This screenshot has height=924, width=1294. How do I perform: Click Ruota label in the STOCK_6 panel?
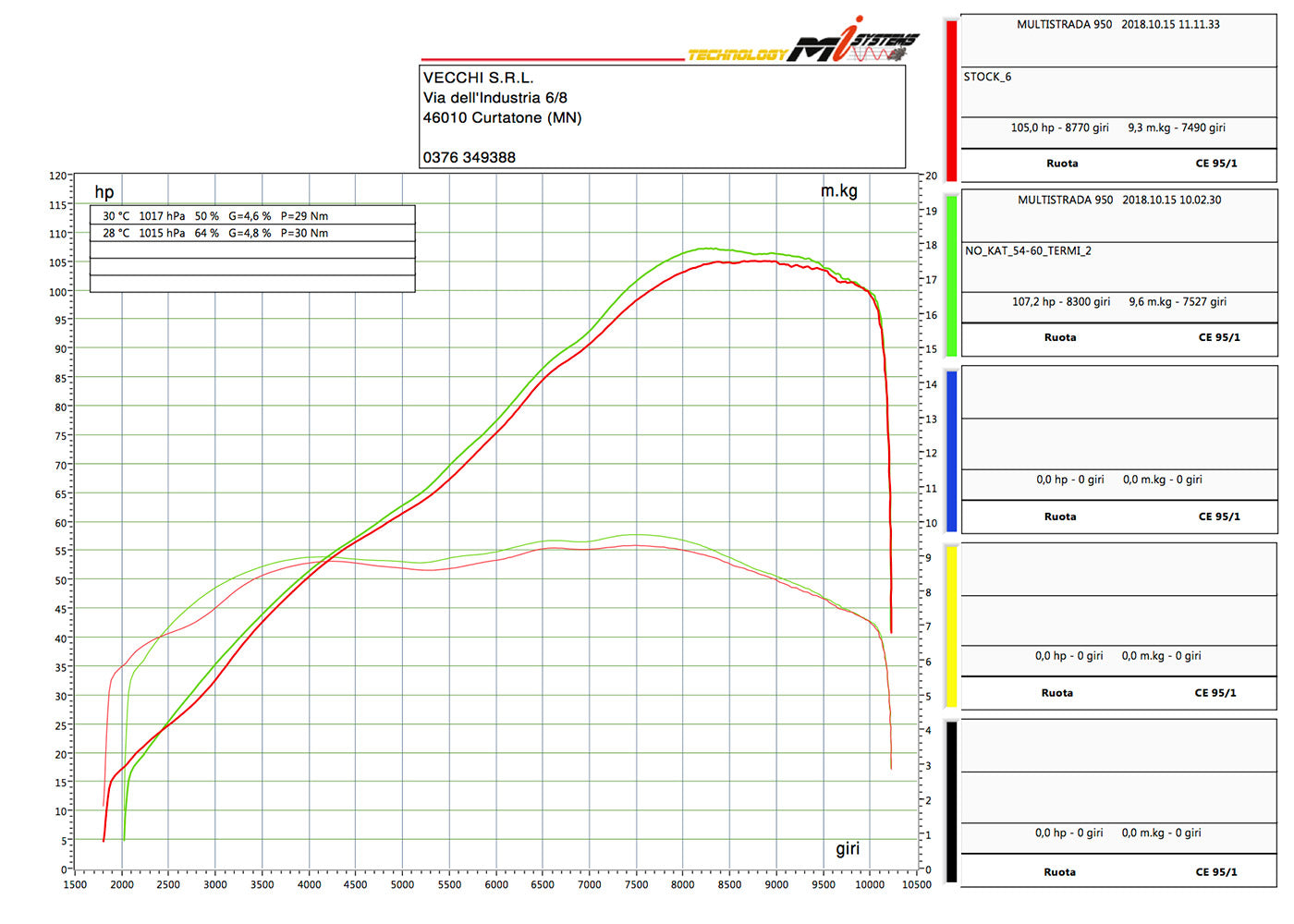(x=1062, y=163)
